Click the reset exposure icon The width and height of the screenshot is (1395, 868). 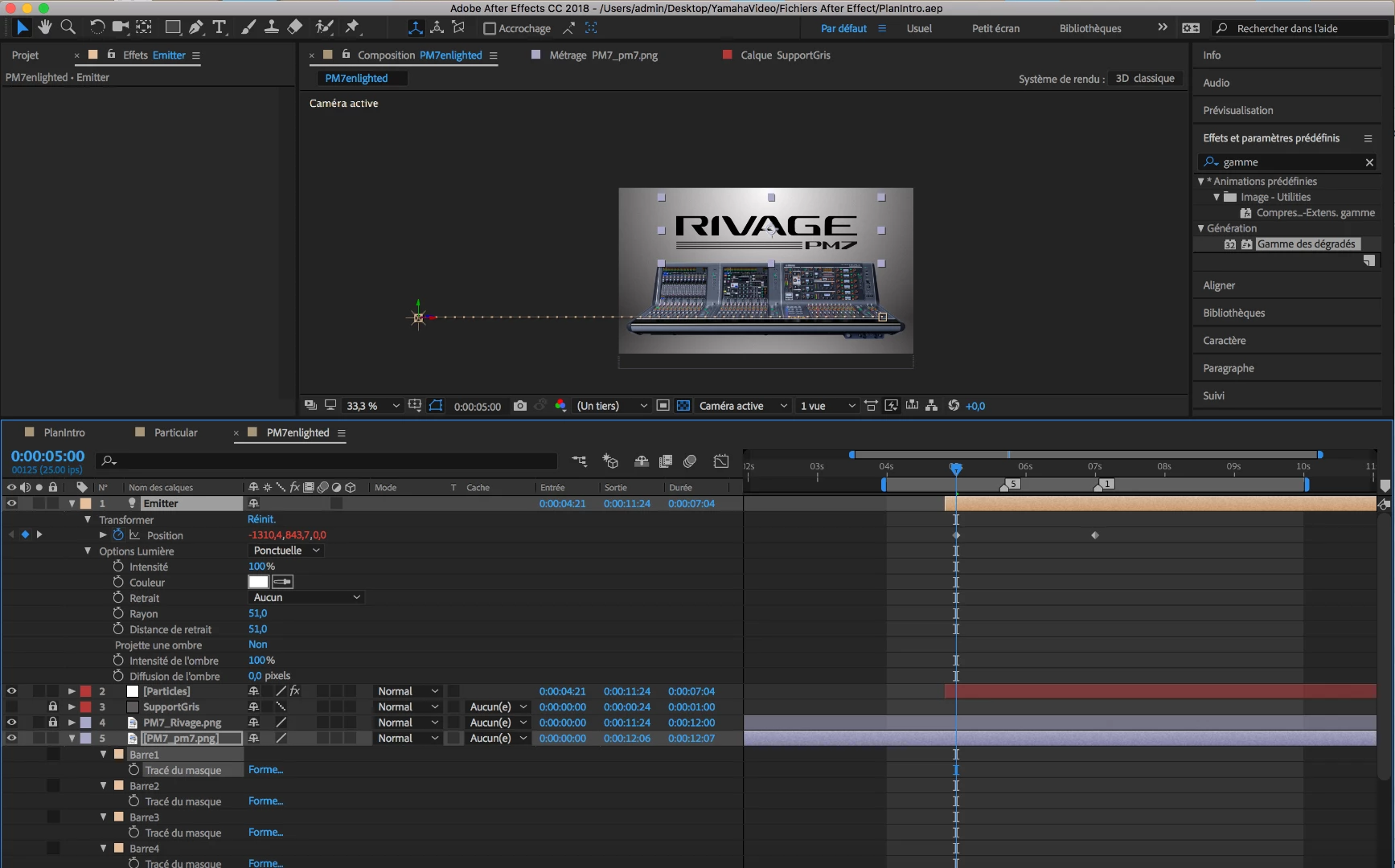click(x=954, y=406)
